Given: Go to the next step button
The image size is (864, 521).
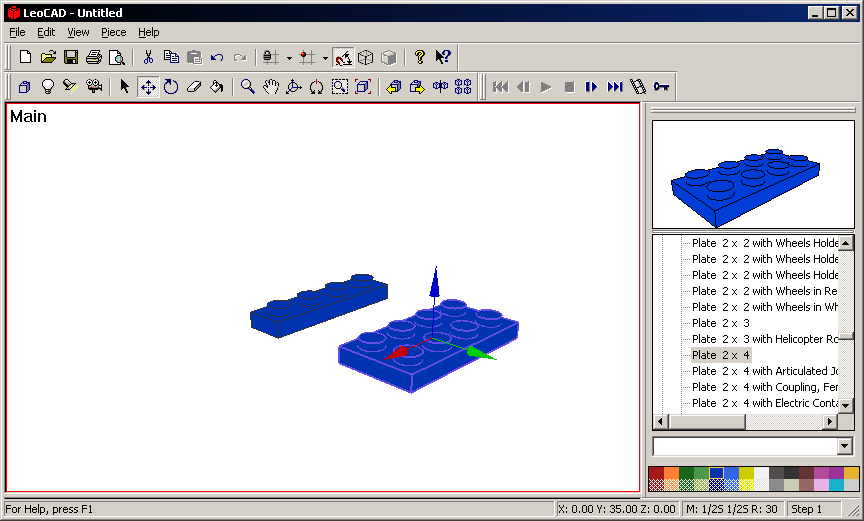Looking at the screenshot, I should (592, 87).
